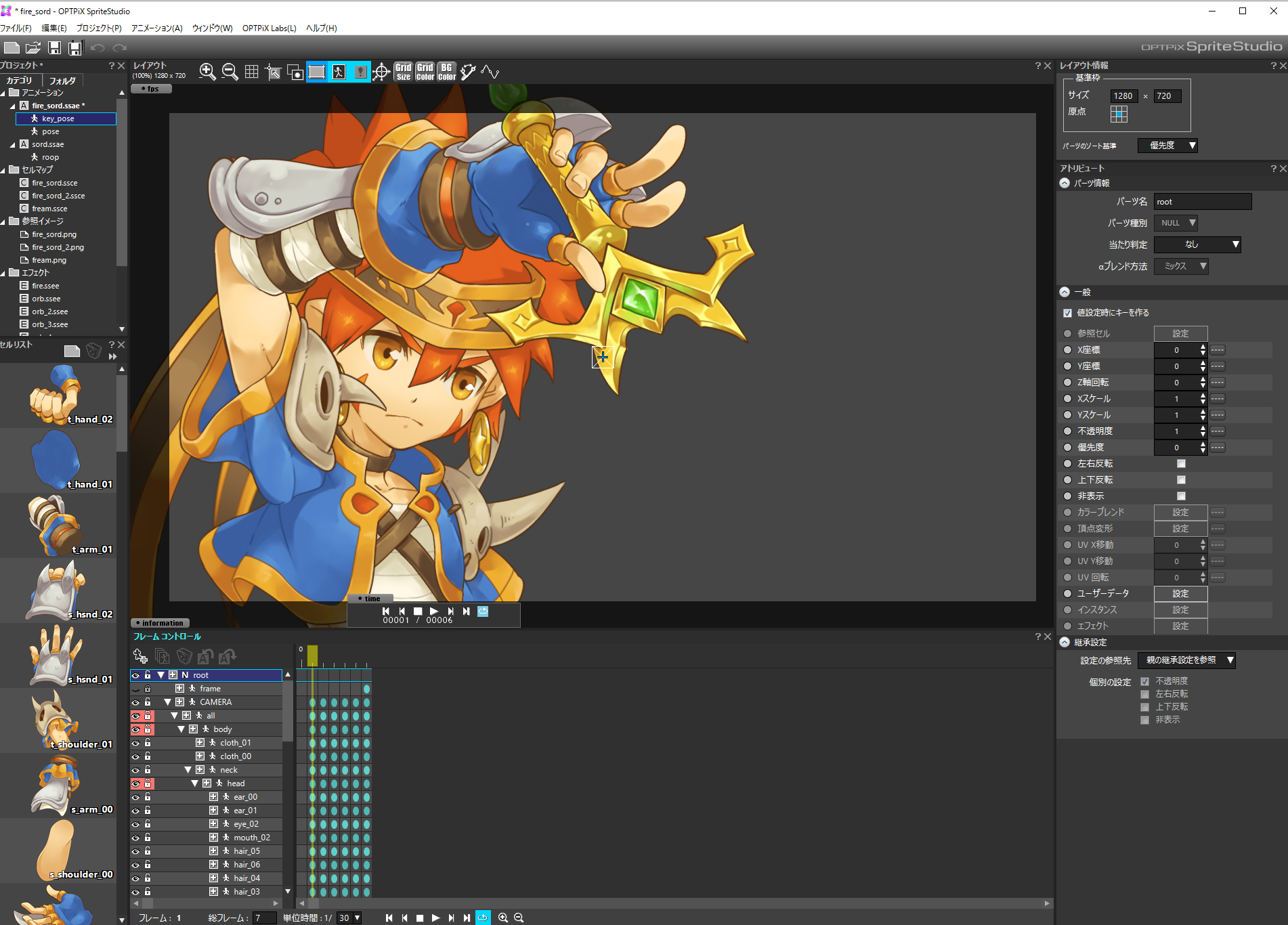Viewport: 1288px width, 925px height.
Task: Click the overlapping rectangles selection icon
Action: pyautogui.click(x=295, y=72)
